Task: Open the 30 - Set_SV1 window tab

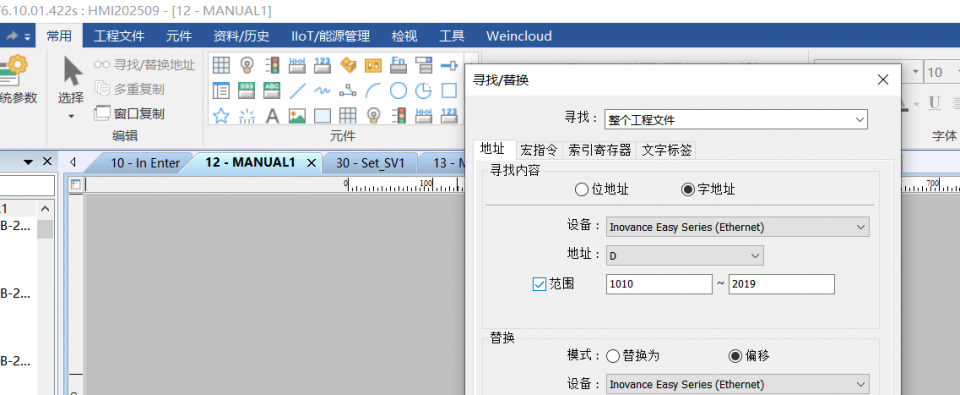Action: tap(370, 163)
